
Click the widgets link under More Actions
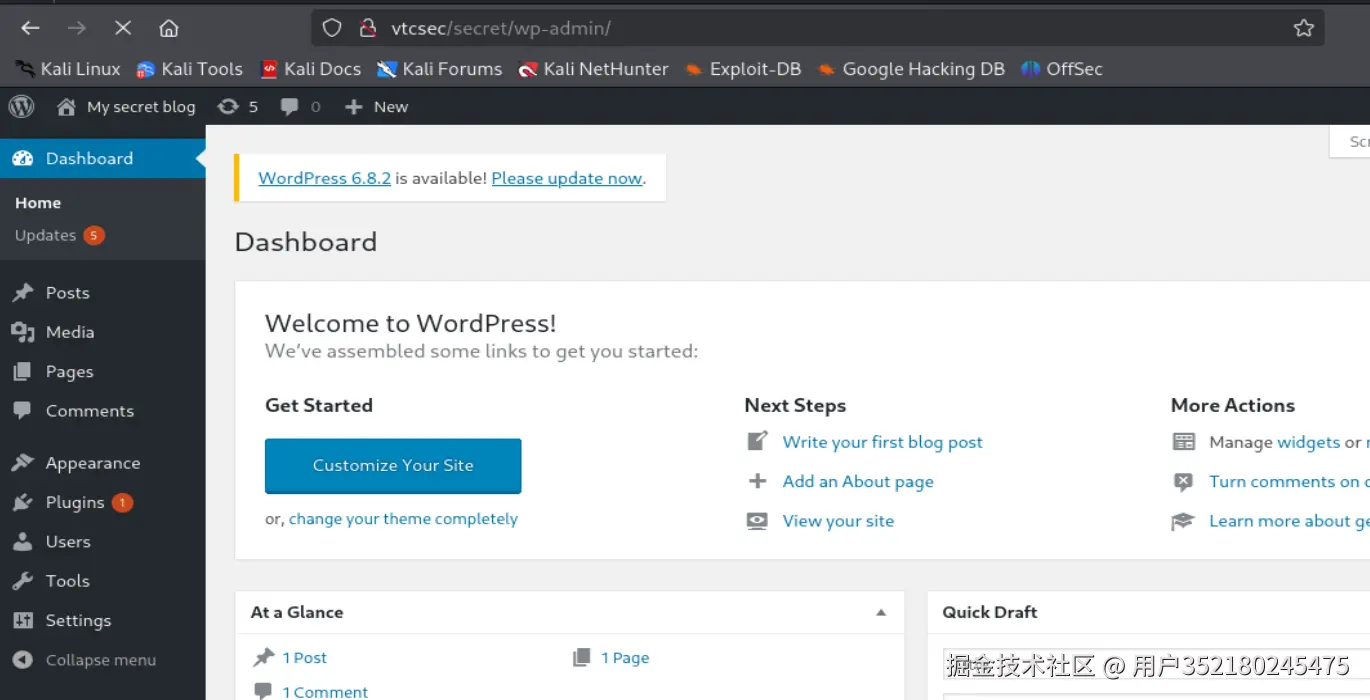(x=1308, y=442)
